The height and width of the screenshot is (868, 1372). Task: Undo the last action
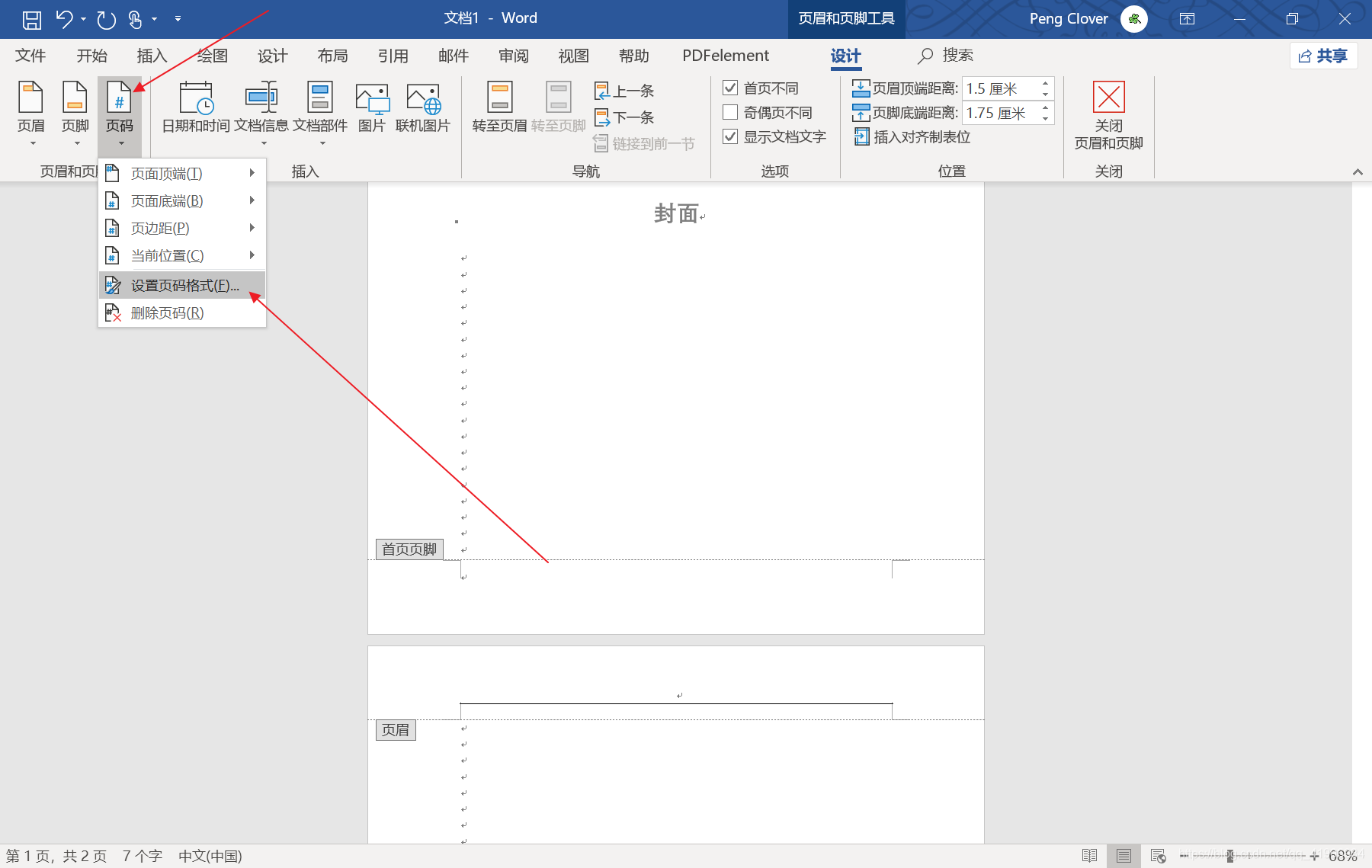pyautogui.click(x=64, y=19)
